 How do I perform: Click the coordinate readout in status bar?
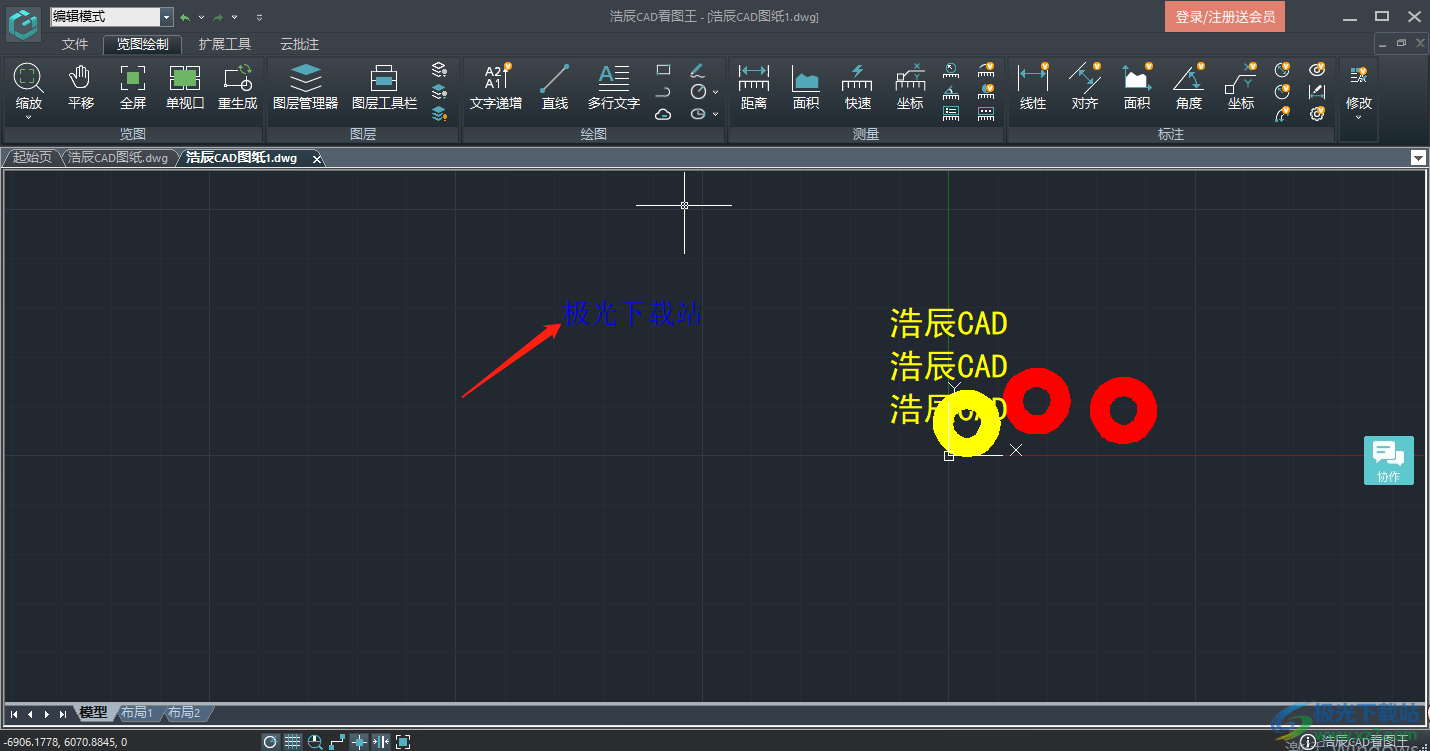[x=66, y=742]
